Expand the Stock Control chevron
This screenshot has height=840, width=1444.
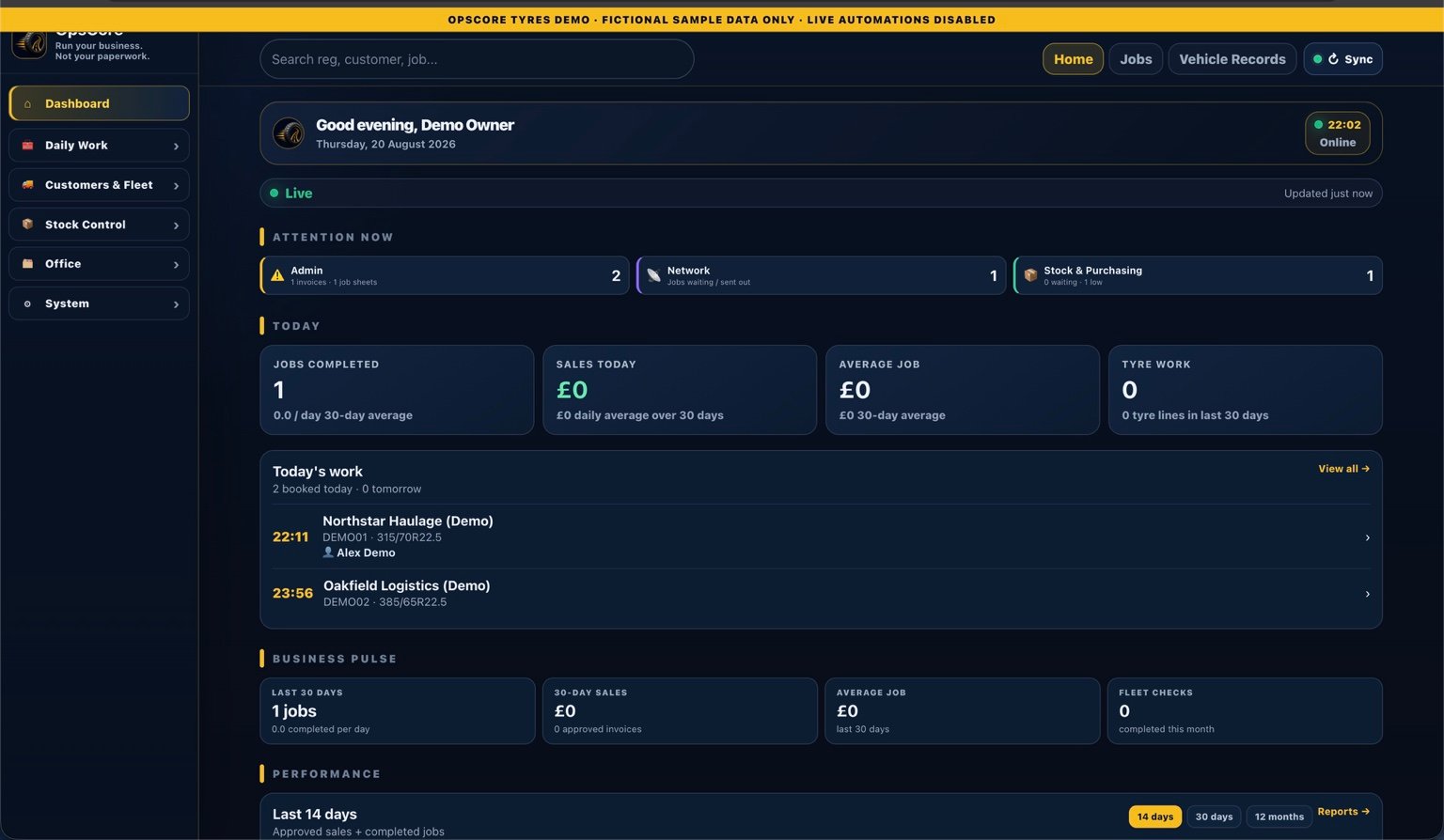[176, 225]
